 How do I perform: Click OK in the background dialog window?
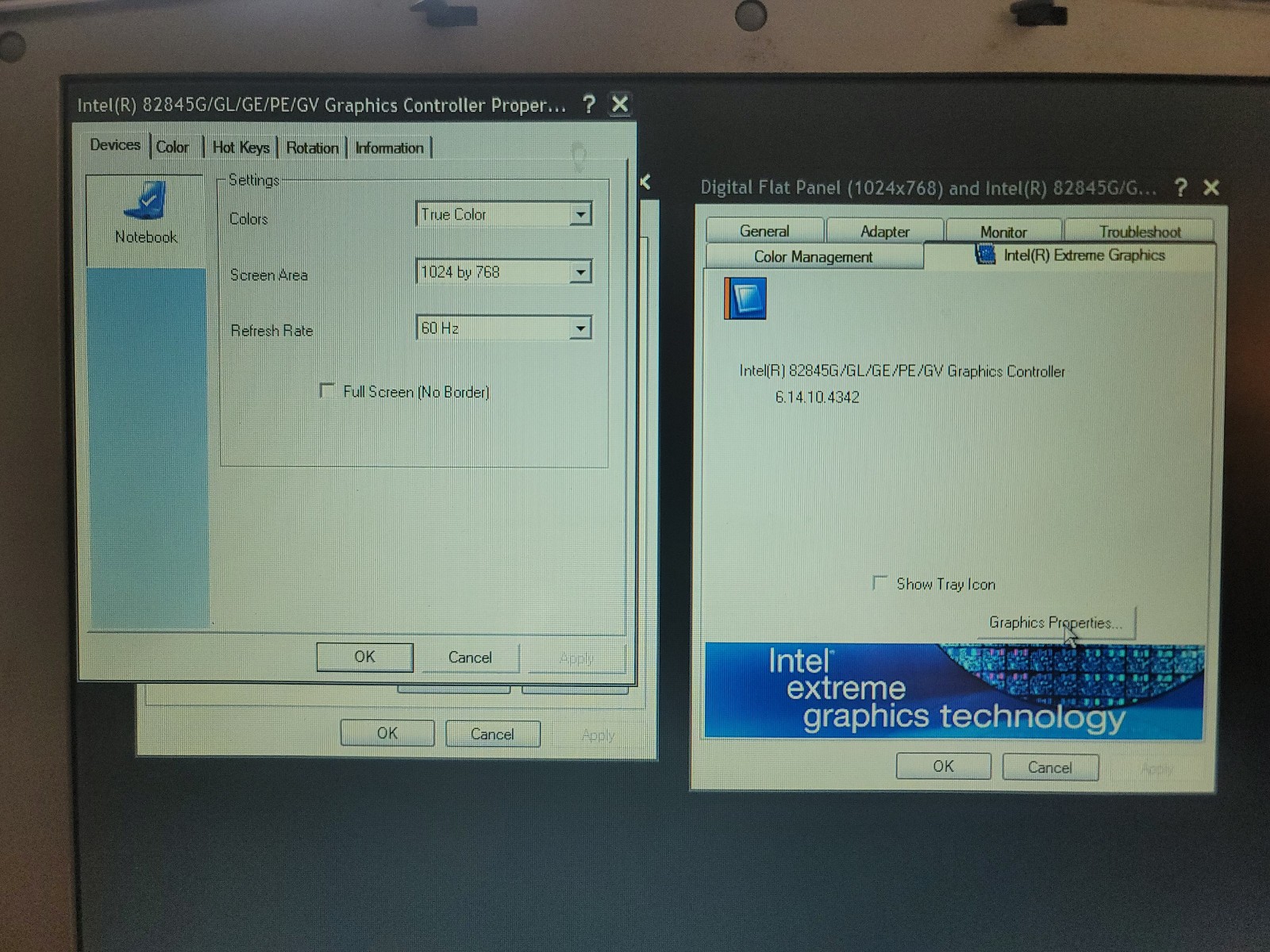click(x=387, y=733)
